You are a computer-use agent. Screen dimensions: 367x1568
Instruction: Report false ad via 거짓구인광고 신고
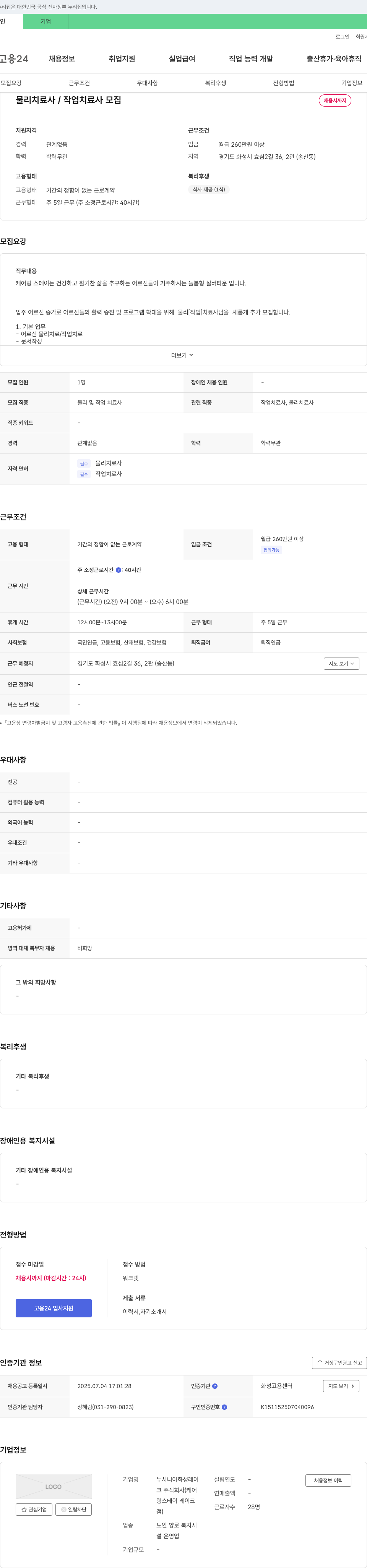[339, 1362]
